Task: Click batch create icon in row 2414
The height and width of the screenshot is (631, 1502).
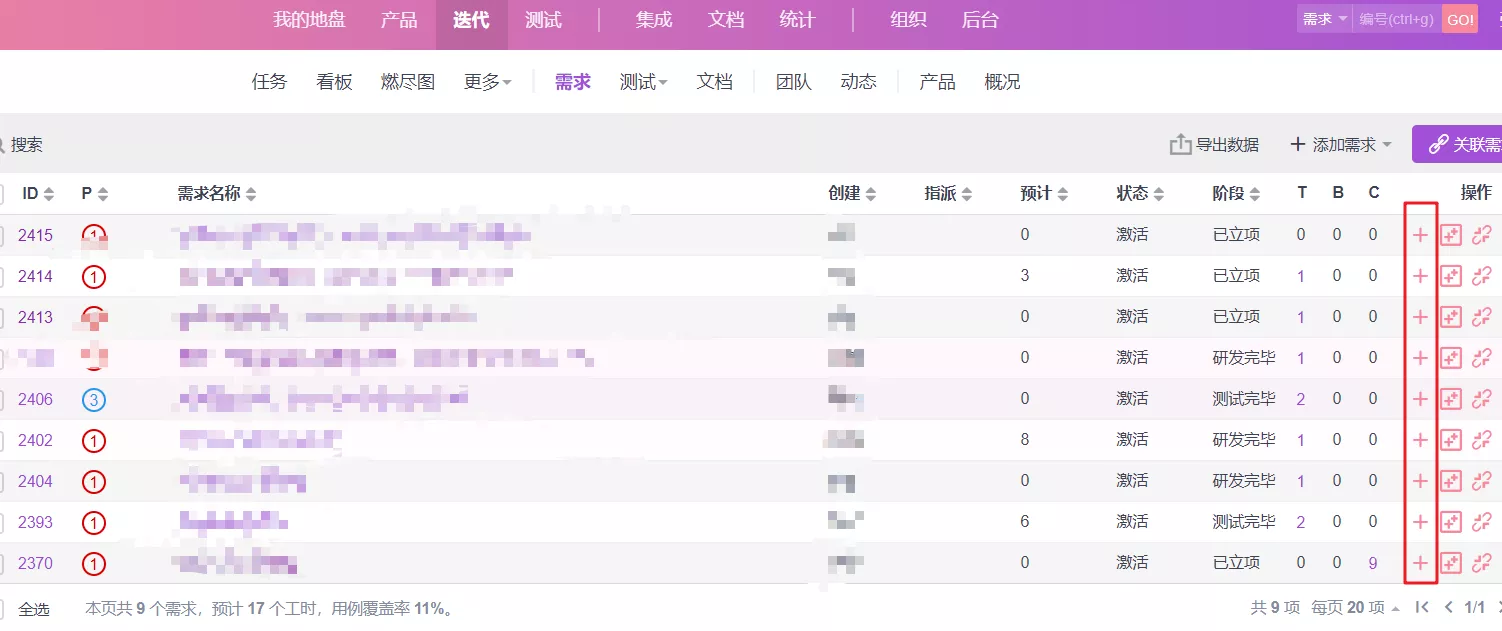Action: pos(1451,276)
